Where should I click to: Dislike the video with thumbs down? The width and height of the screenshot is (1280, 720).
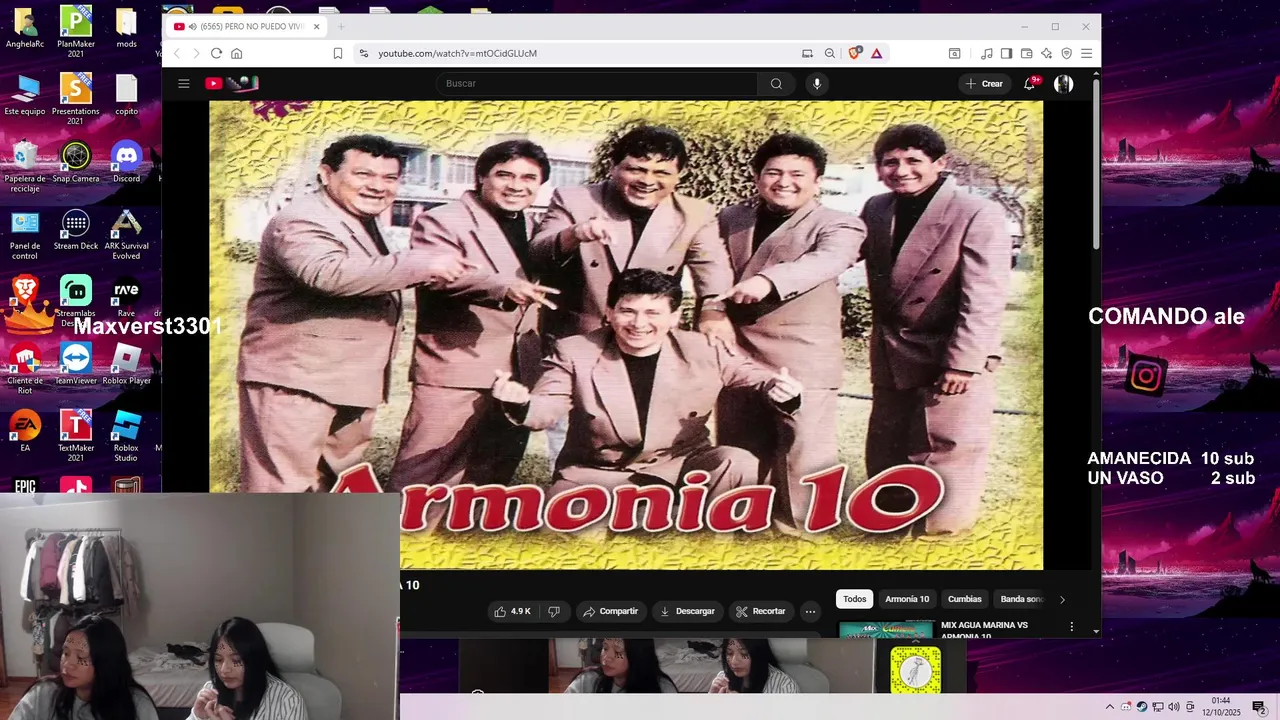tap(554, 611)
